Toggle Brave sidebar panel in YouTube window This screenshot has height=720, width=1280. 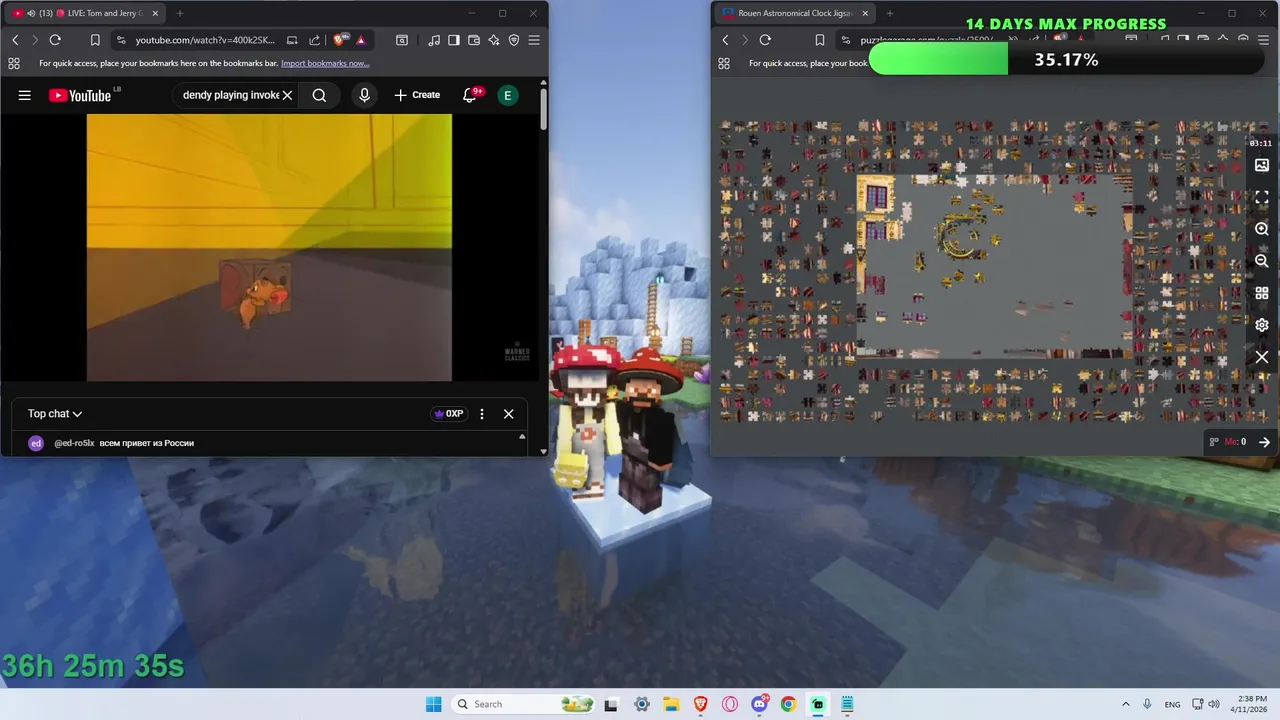(454, 40)
